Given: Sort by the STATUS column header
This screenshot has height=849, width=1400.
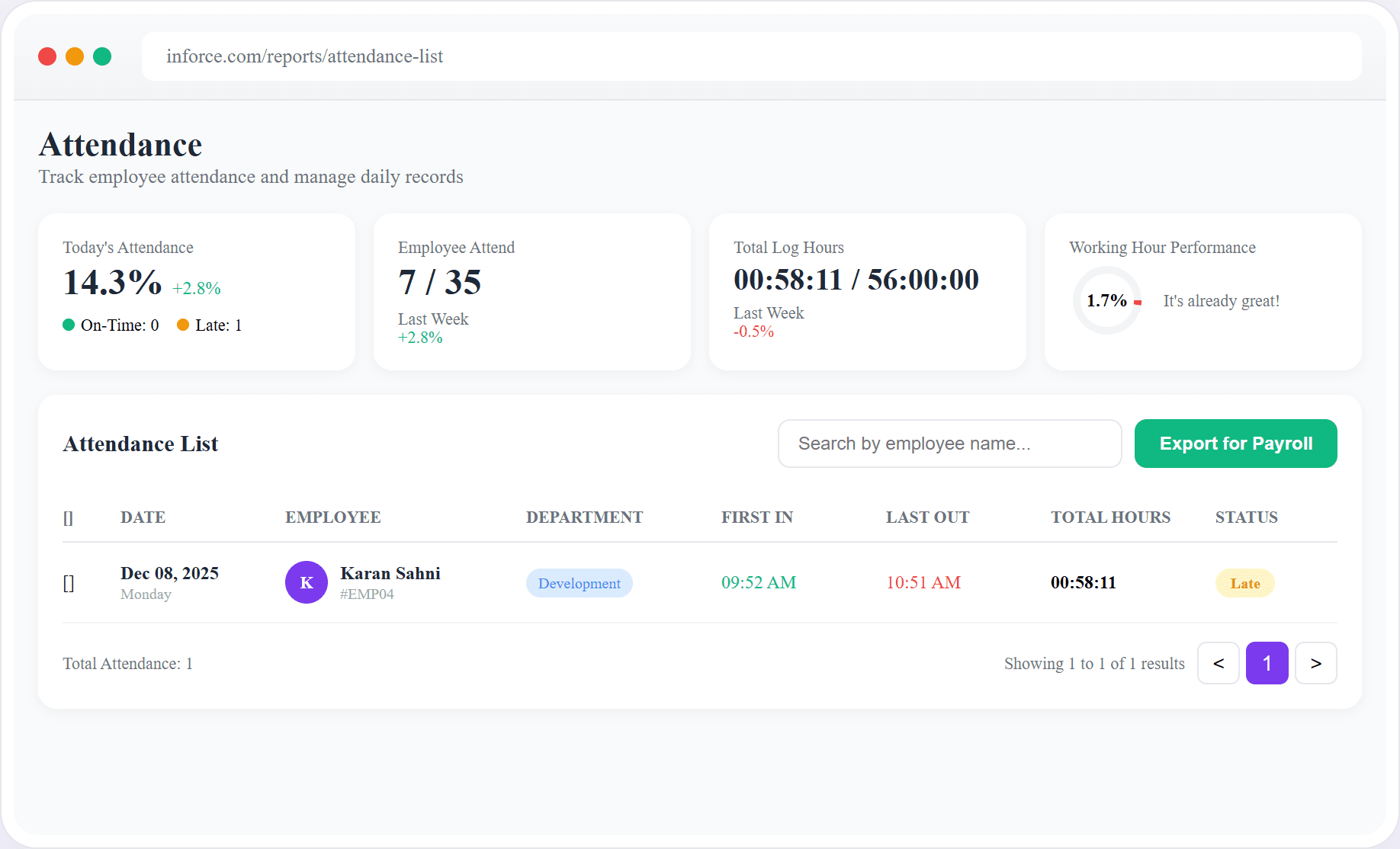Looking at the screenshot, I should click(x=1246, y=517).
